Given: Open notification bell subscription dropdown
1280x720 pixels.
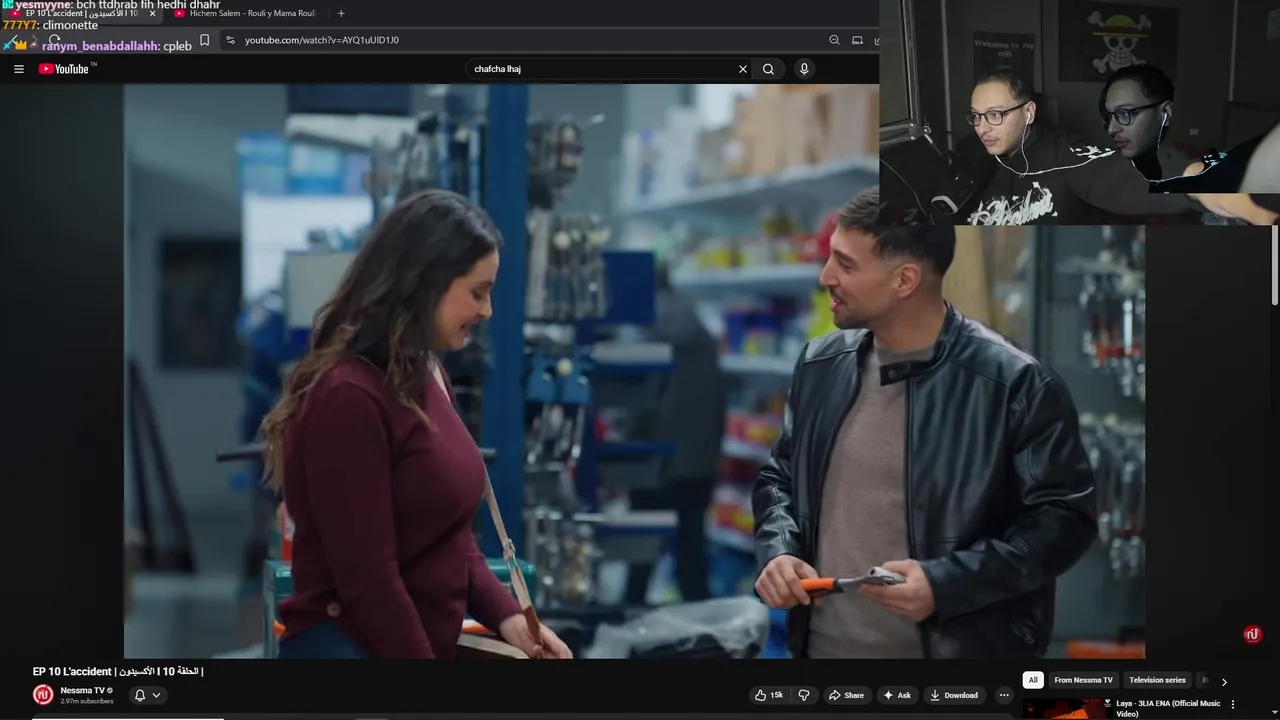Looking at the screenshot, I should (x=147, y=695).
